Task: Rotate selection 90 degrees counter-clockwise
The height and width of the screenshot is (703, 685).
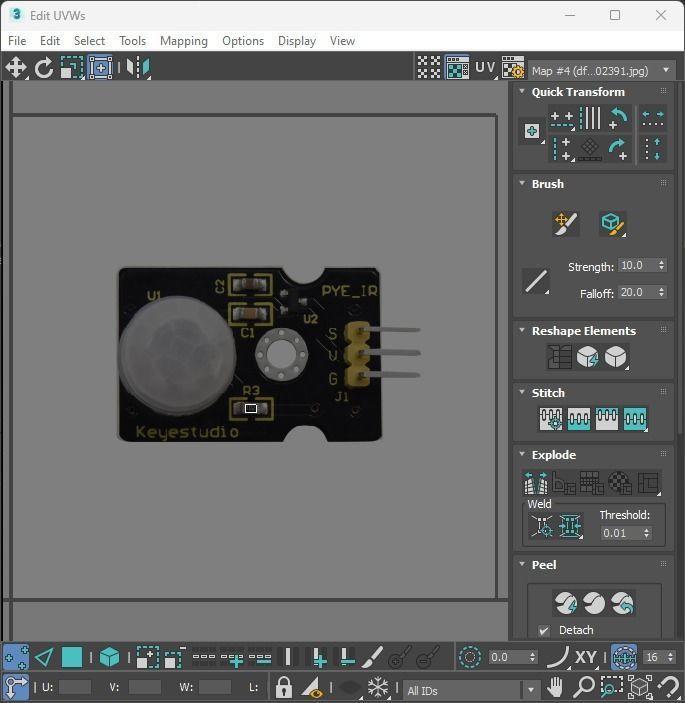Action: click(x=619, y=119)
